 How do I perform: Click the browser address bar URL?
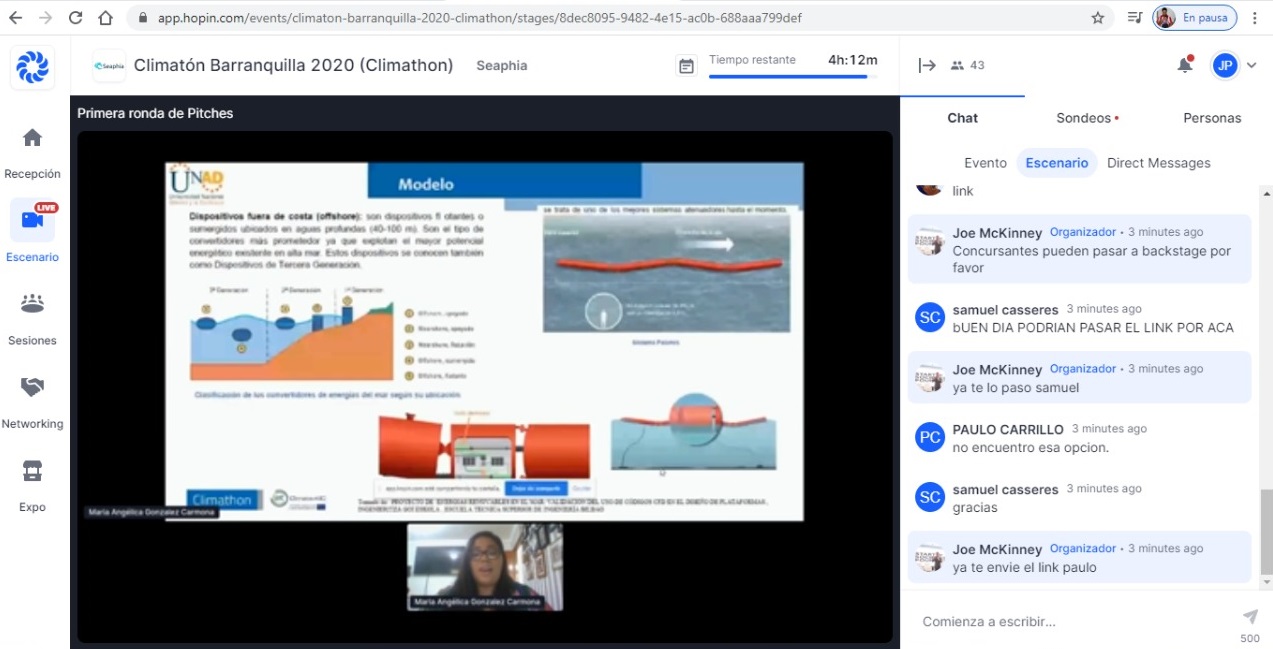[479, 18]
